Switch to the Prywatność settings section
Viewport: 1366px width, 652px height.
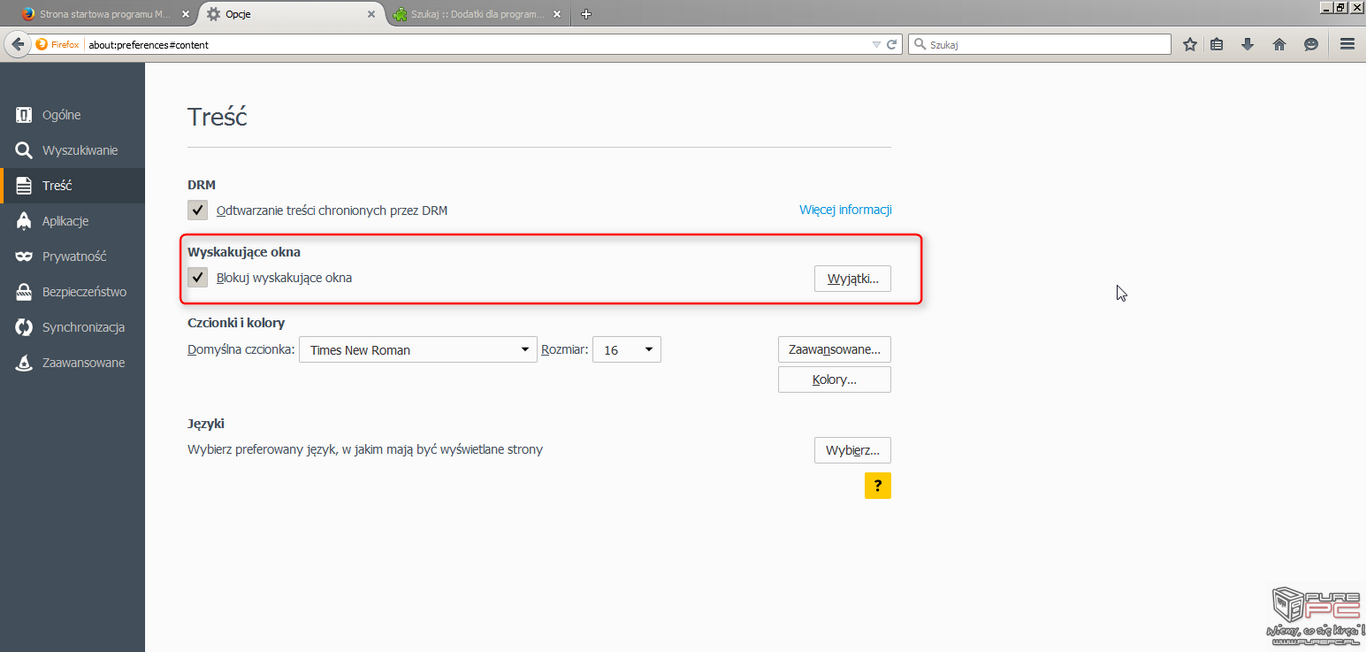[73, 256]
